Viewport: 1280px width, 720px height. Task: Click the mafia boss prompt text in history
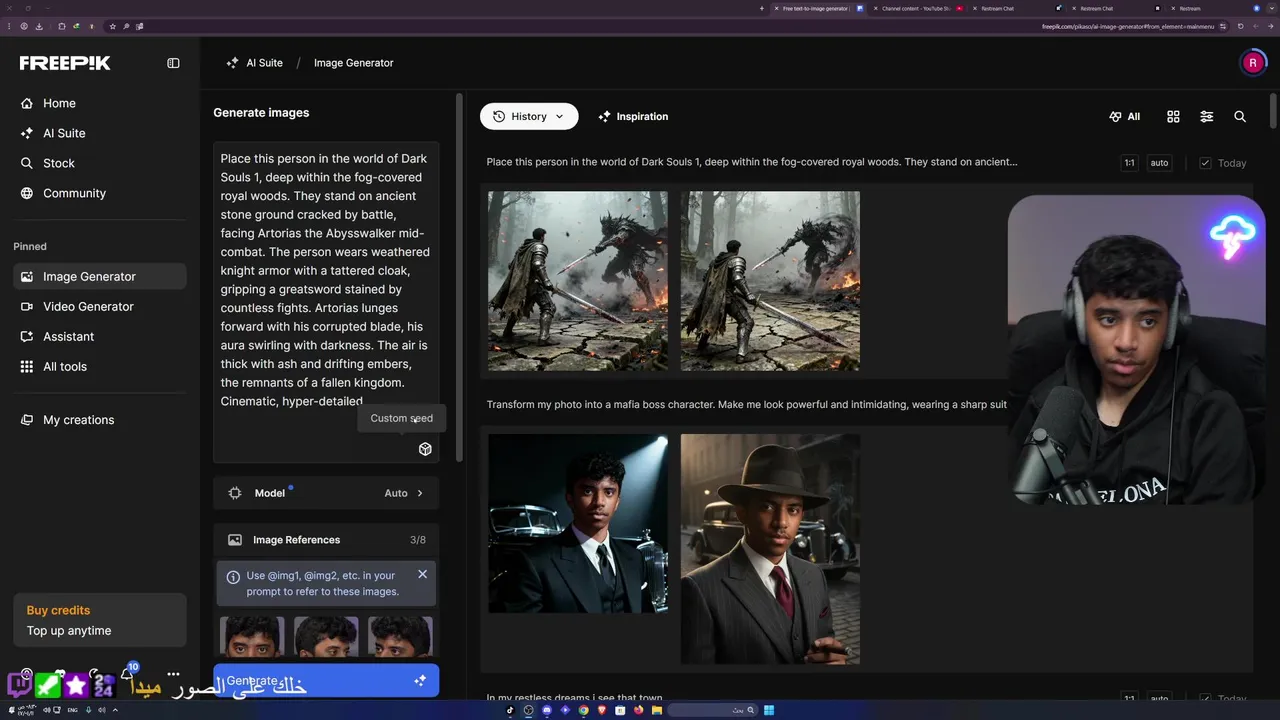(746, 405)
